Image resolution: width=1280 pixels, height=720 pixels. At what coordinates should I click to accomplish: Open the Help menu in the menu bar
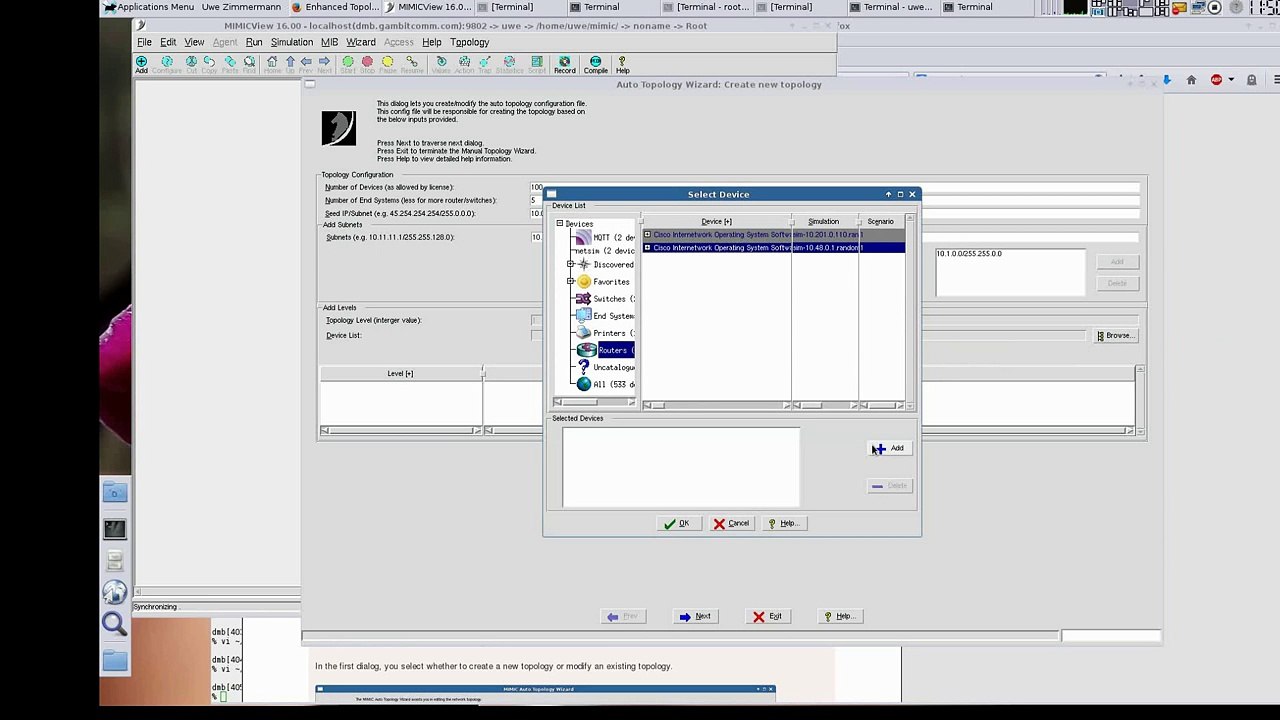pyautogui.click(x=432, y=42)
